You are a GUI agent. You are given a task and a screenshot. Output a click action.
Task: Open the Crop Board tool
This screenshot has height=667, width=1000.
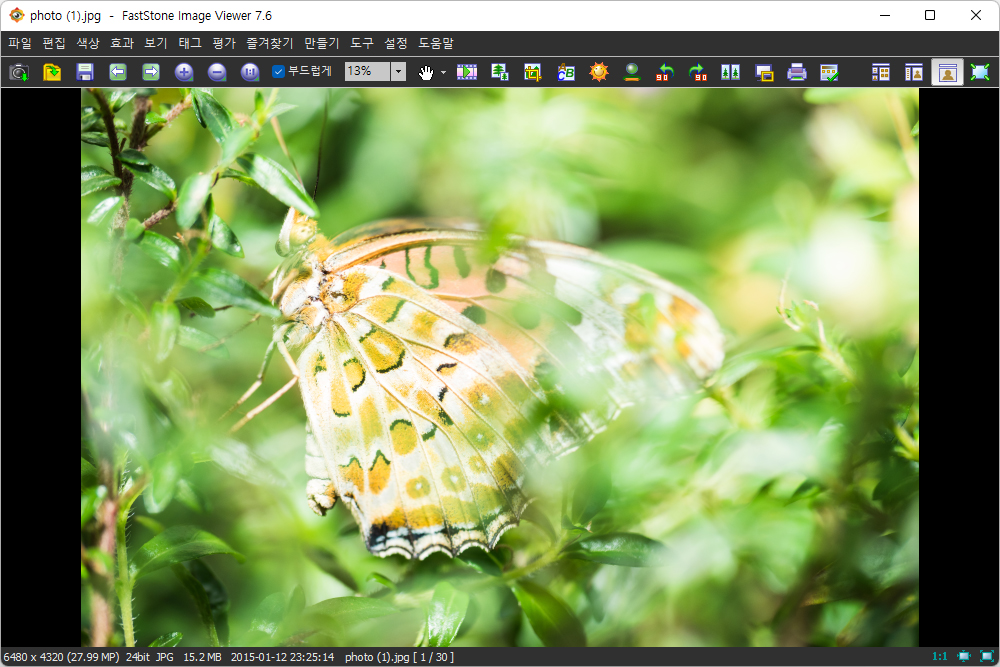coord(533,72)
